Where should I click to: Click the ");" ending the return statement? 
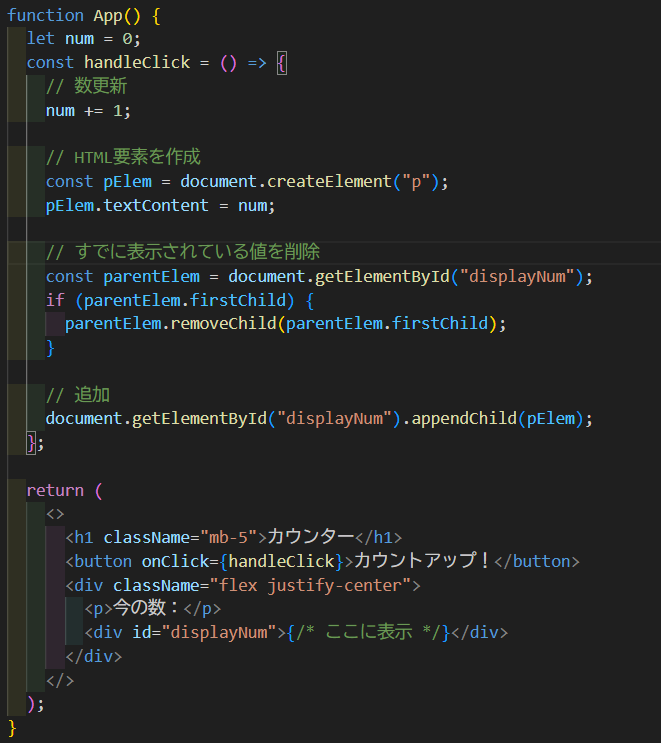click(x=36, y=705)
